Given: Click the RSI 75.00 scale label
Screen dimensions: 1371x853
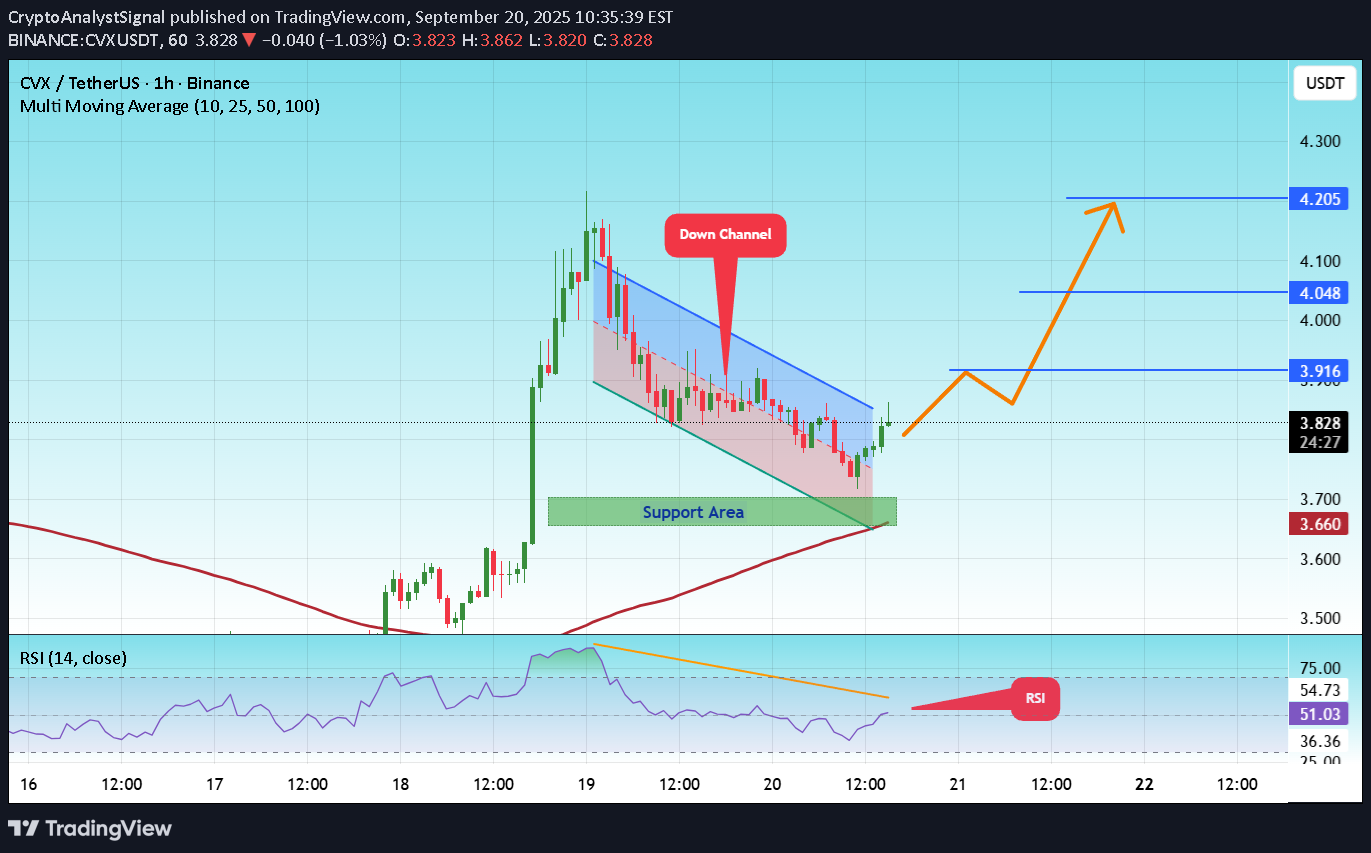Looking at the screenshot, I should [1319, 668].
